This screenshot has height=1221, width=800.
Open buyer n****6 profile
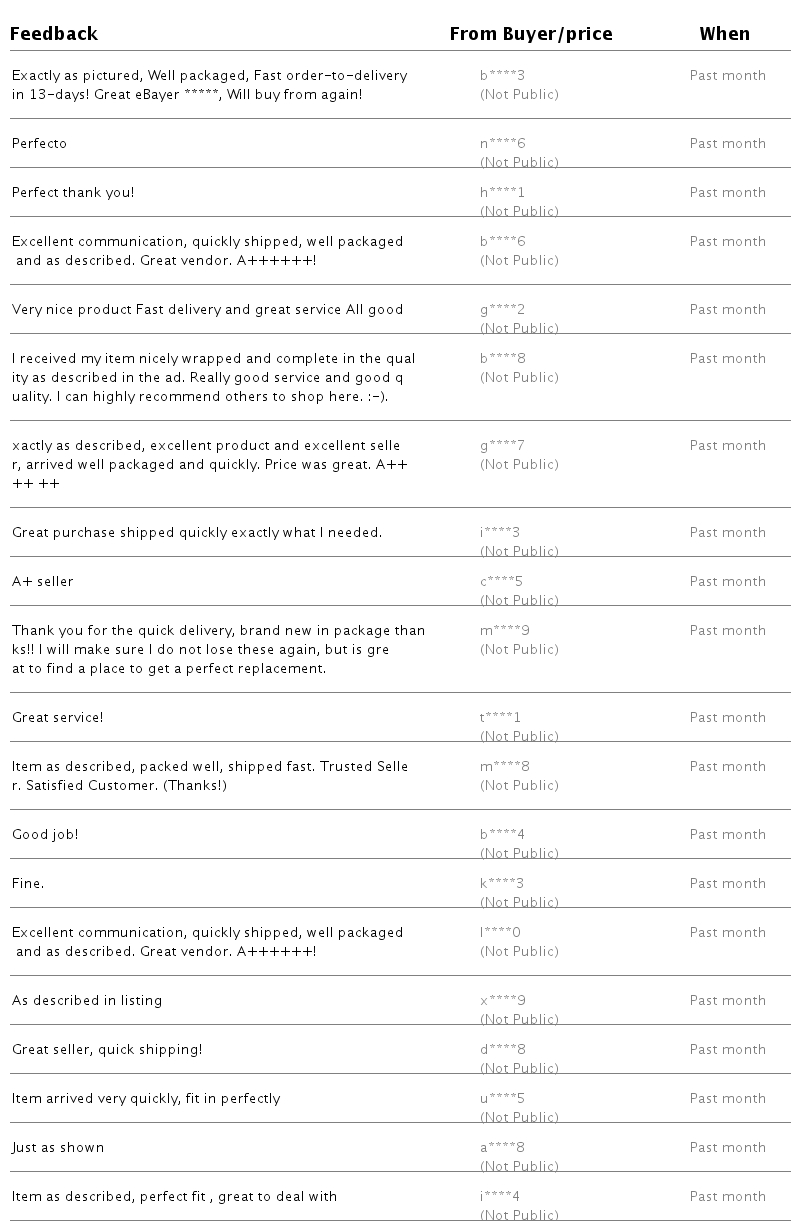pos(503,143)
